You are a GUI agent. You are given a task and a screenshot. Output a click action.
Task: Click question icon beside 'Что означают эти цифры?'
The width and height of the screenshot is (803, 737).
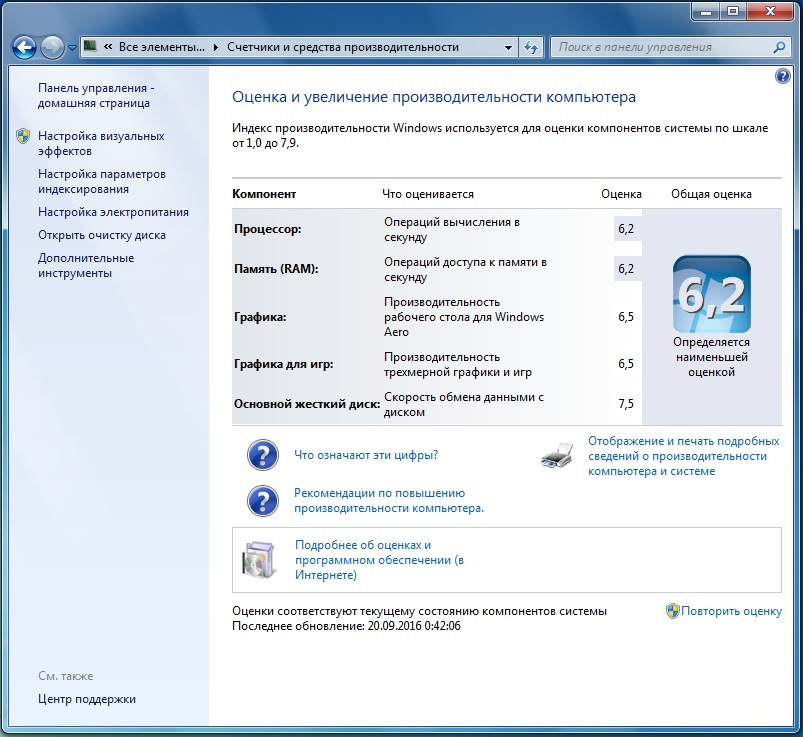[x=263, y=455]
